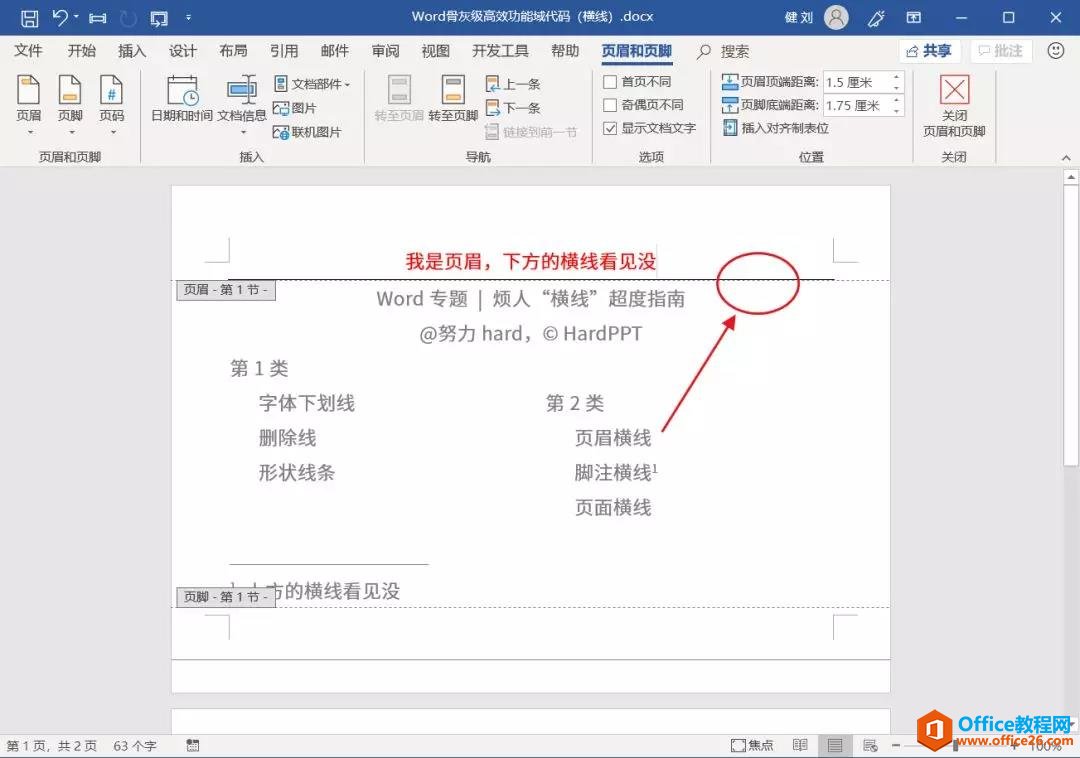The height and width of the screenshot is (758, 1080).
Task: Decrease the 页脚底端距离 spinner value
Action: [x=896, y=110]
